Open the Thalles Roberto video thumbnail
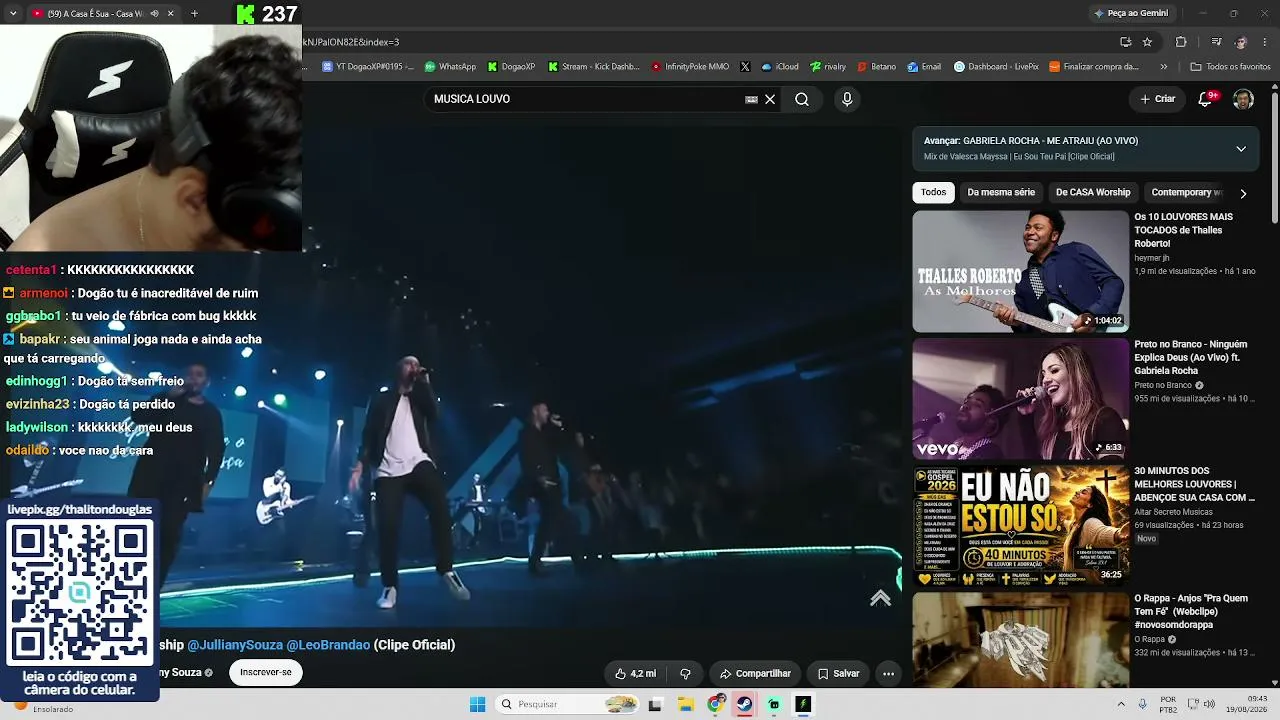 pyautogui.click(x=1020, y=271)
